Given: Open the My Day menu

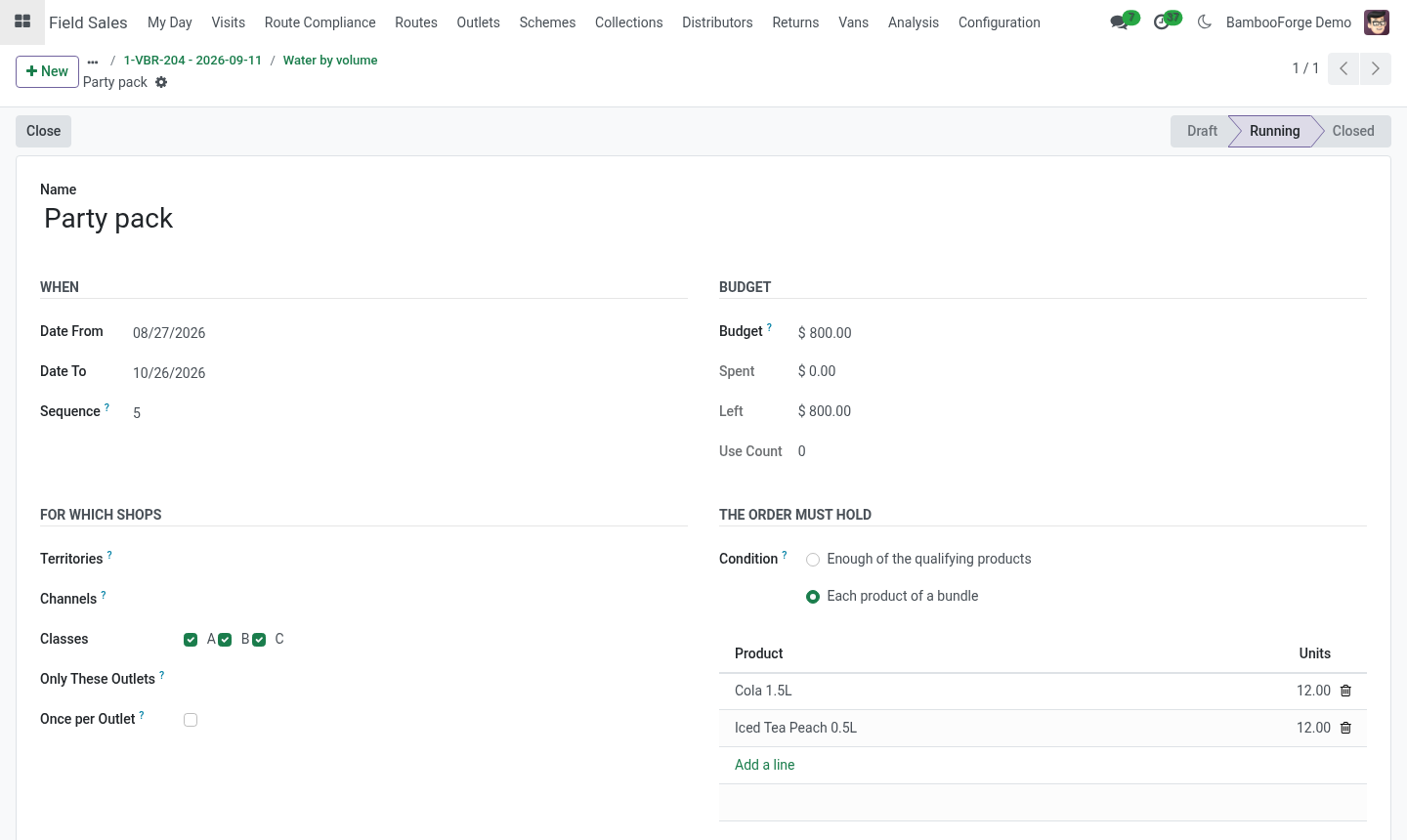Looking at the screenshot, I should 170,22.
